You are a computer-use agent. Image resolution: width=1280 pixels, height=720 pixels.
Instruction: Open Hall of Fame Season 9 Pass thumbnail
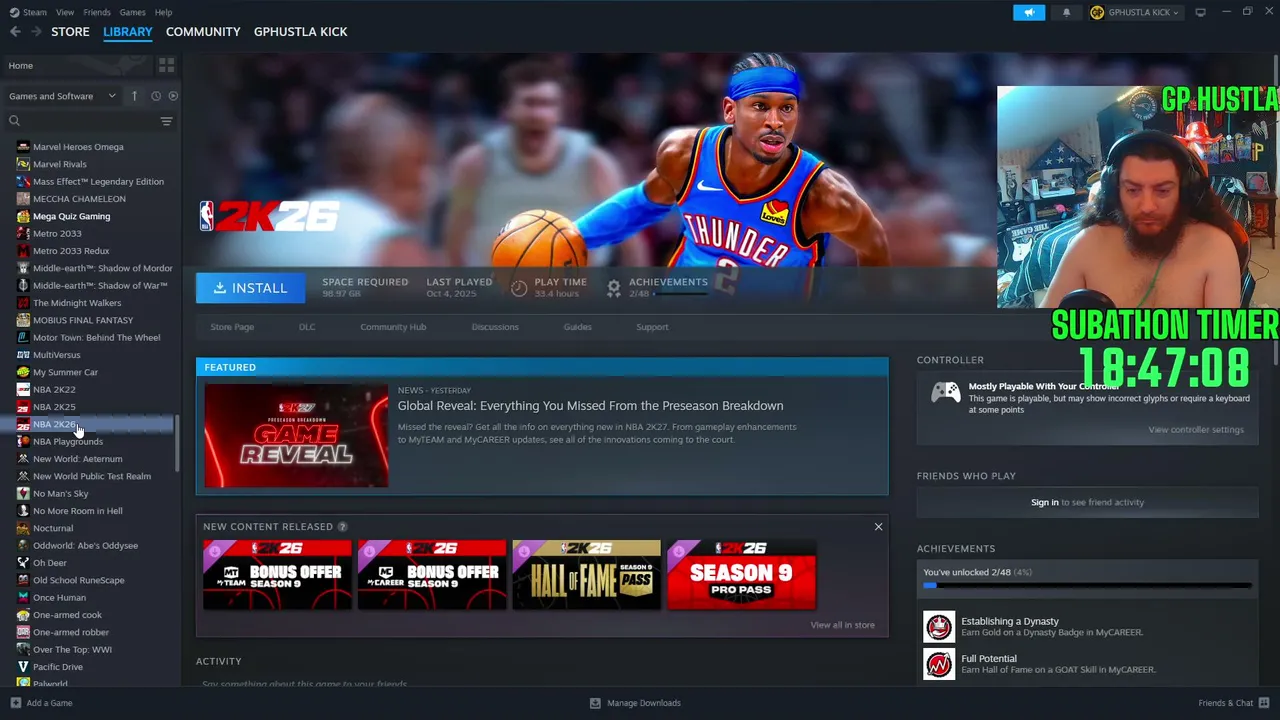[586, 575]
